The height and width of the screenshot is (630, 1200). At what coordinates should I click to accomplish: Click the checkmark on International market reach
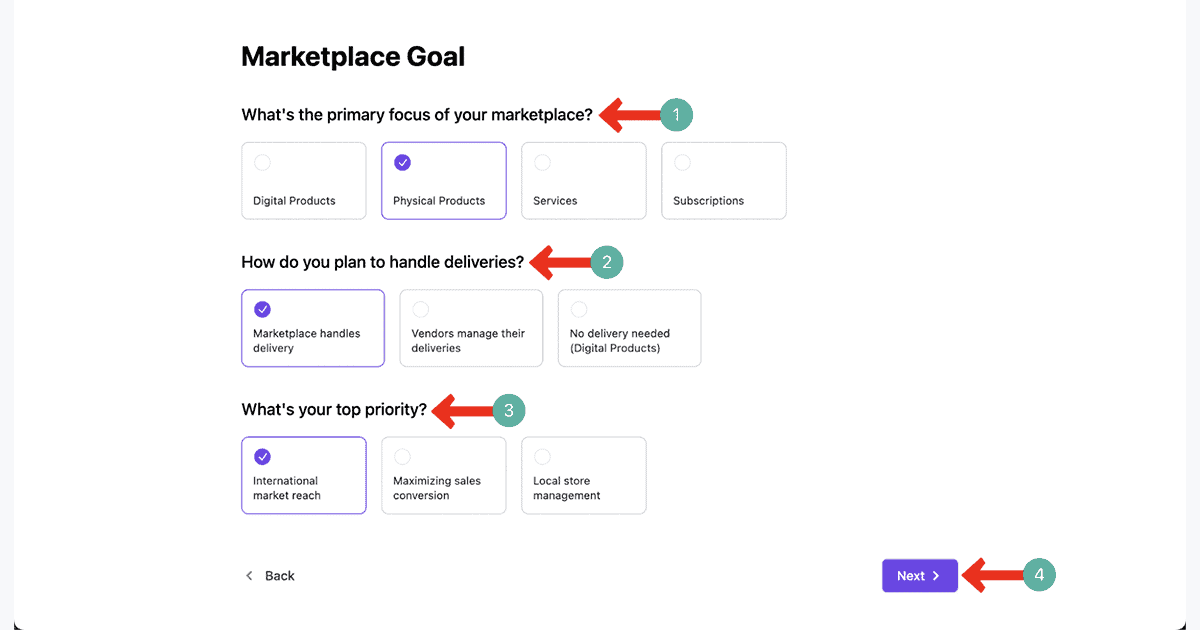(x=262, y=456)
